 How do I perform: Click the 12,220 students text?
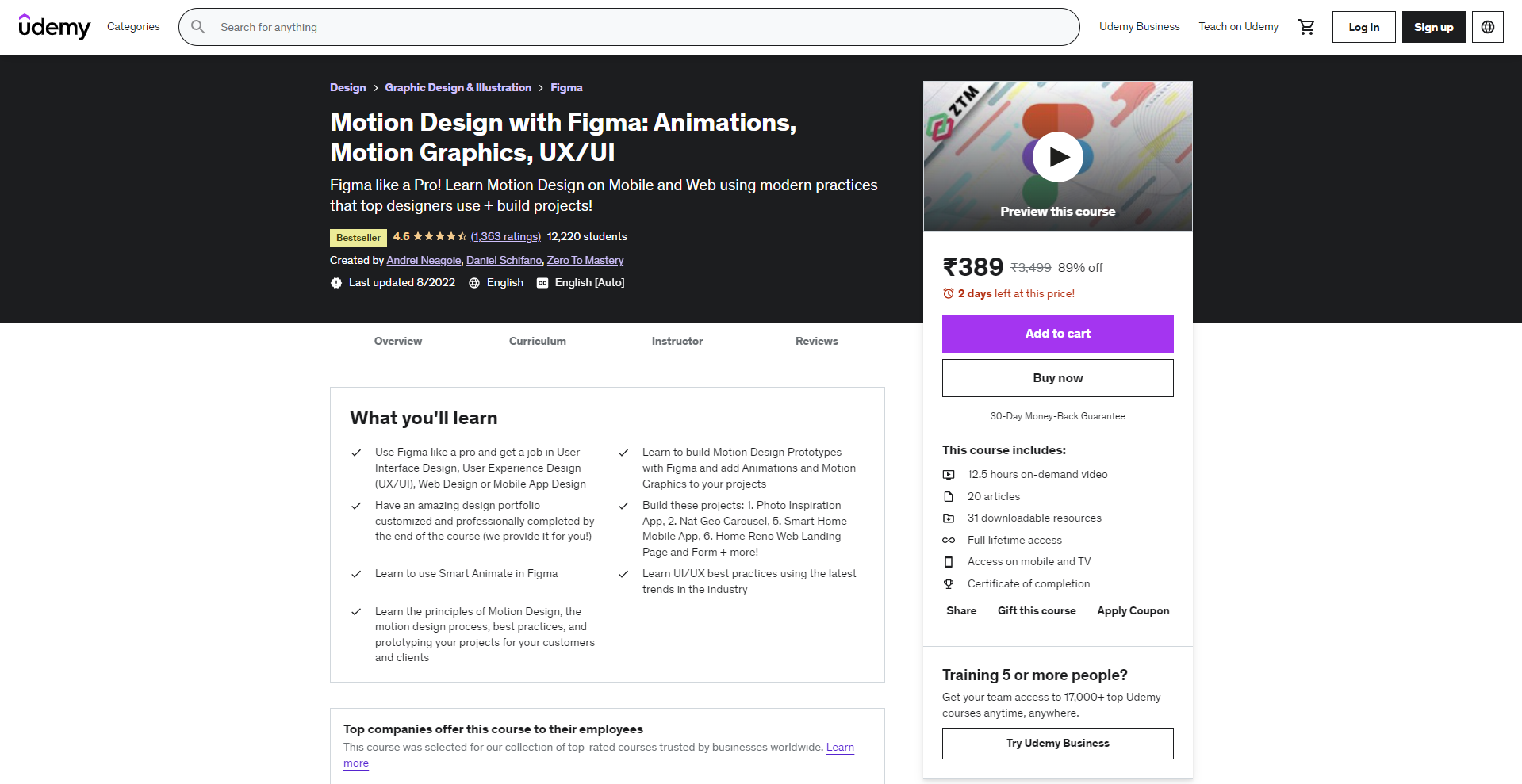(x=587, y=236)
